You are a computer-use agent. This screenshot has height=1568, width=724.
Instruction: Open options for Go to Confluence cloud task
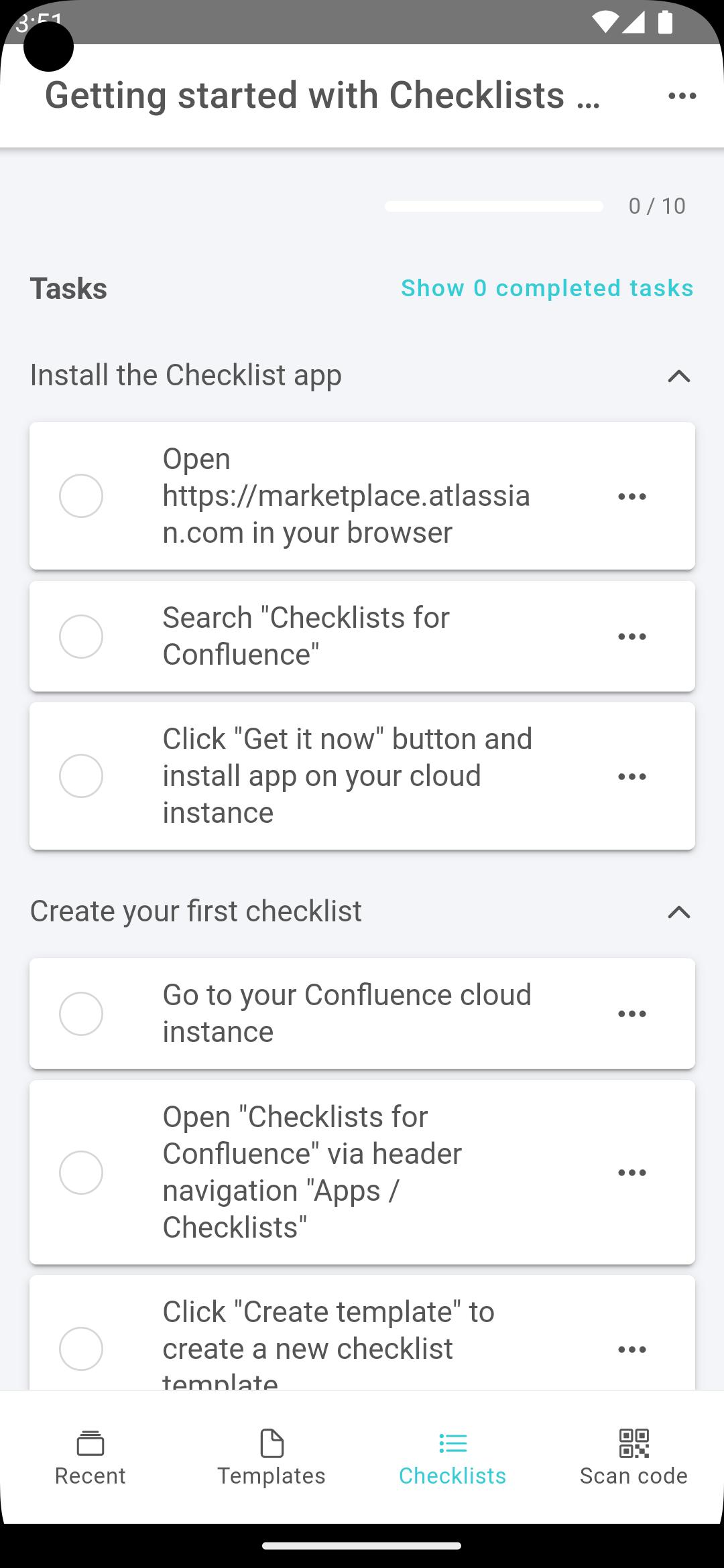pyautogui.click(x=632, y=1014)
